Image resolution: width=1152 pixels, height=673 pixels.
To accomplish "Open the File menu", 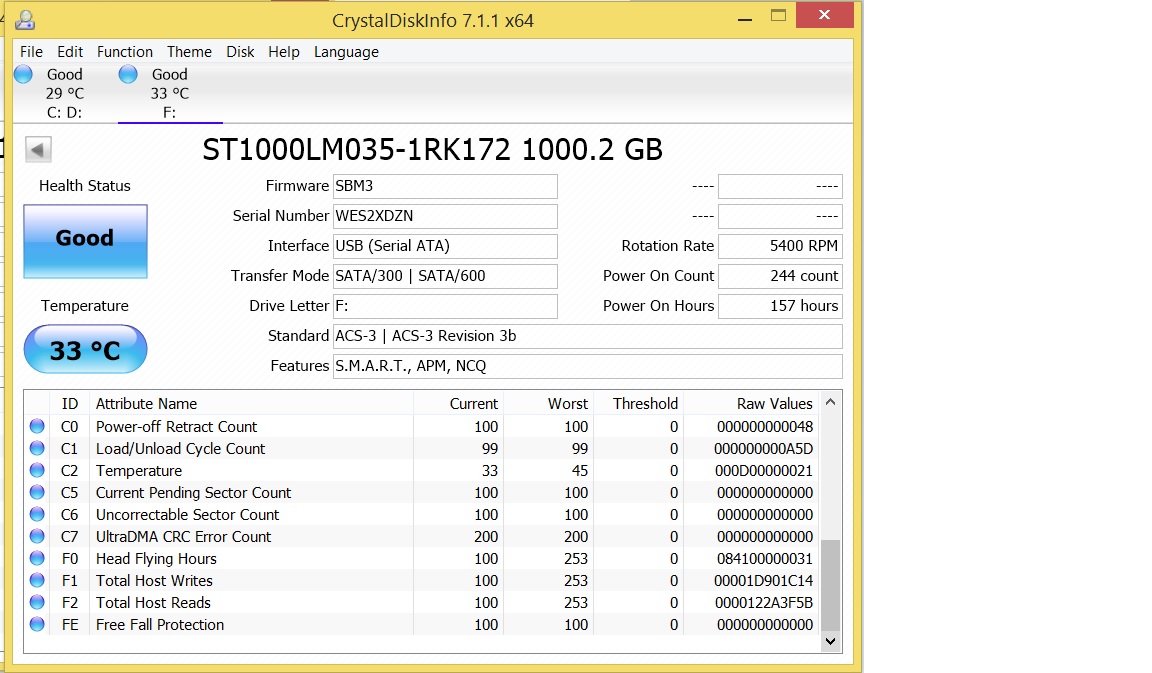I will pos(31,52).
